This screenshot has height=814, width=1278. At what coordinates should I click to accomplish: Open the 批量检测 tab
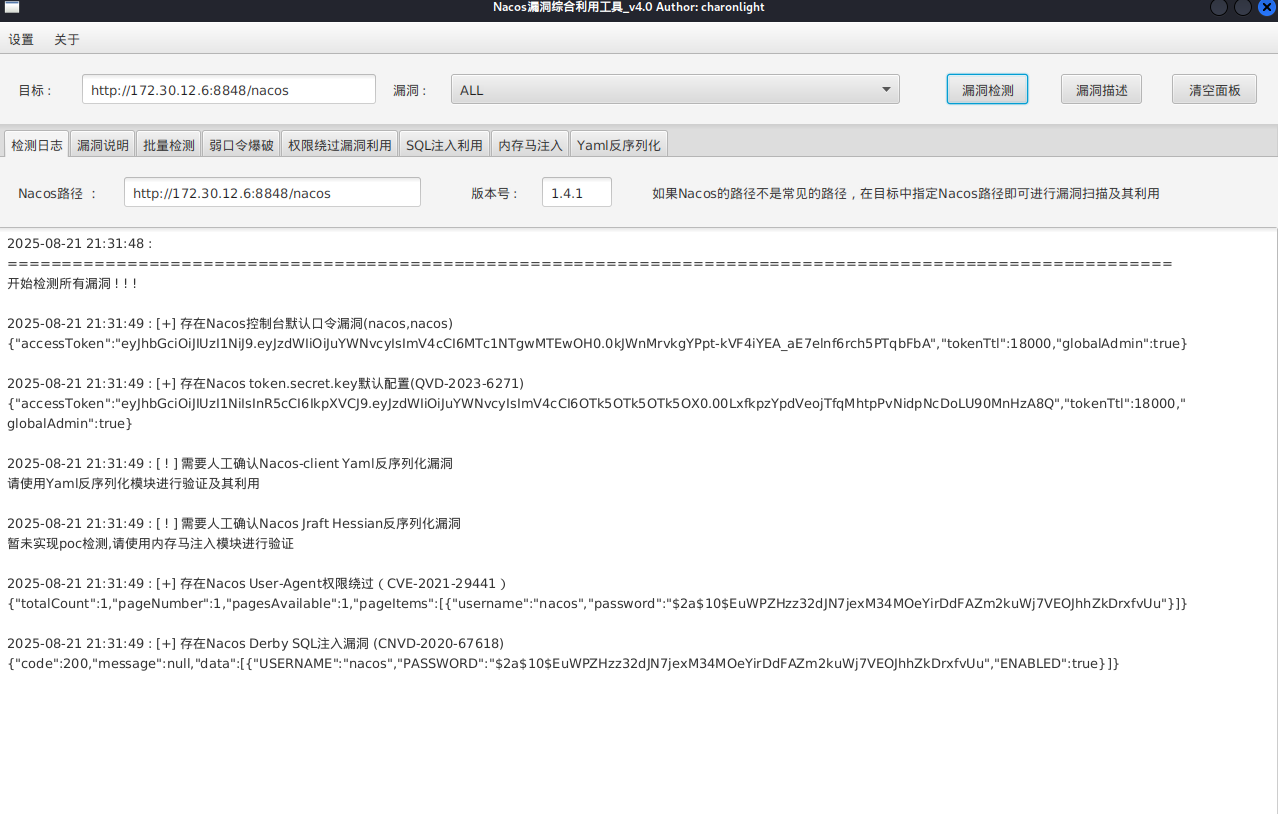coord(168,143)
